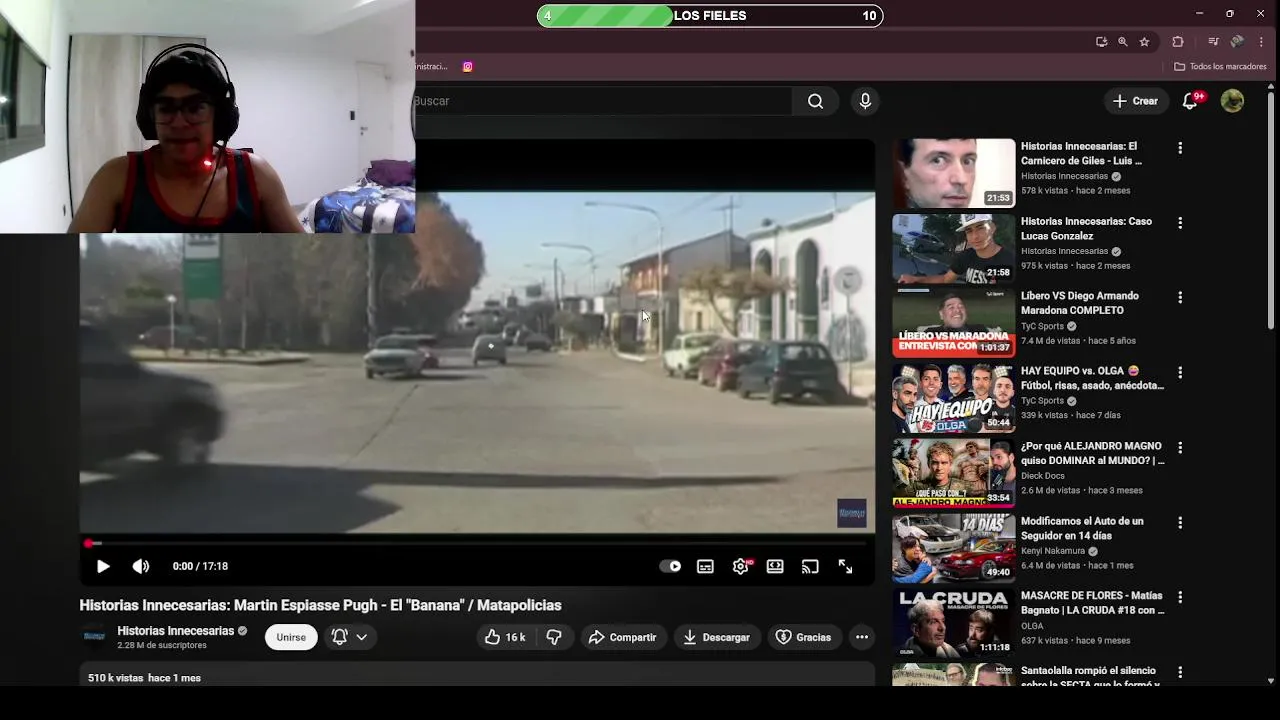The height and width of the screenshot is (720, 1280).
Task: Open the Líbero VS Maradona thumbnail
Action: pos(953,323)
